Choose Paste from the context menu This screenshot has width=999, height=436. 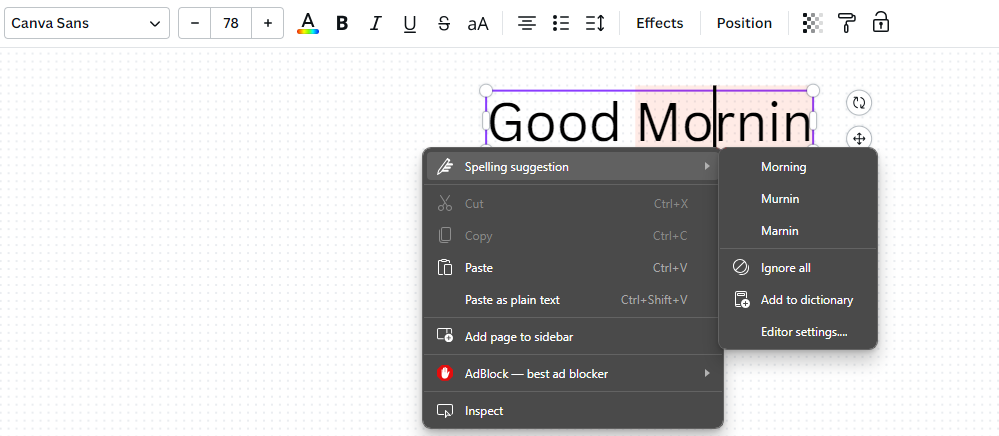(572, 268)
